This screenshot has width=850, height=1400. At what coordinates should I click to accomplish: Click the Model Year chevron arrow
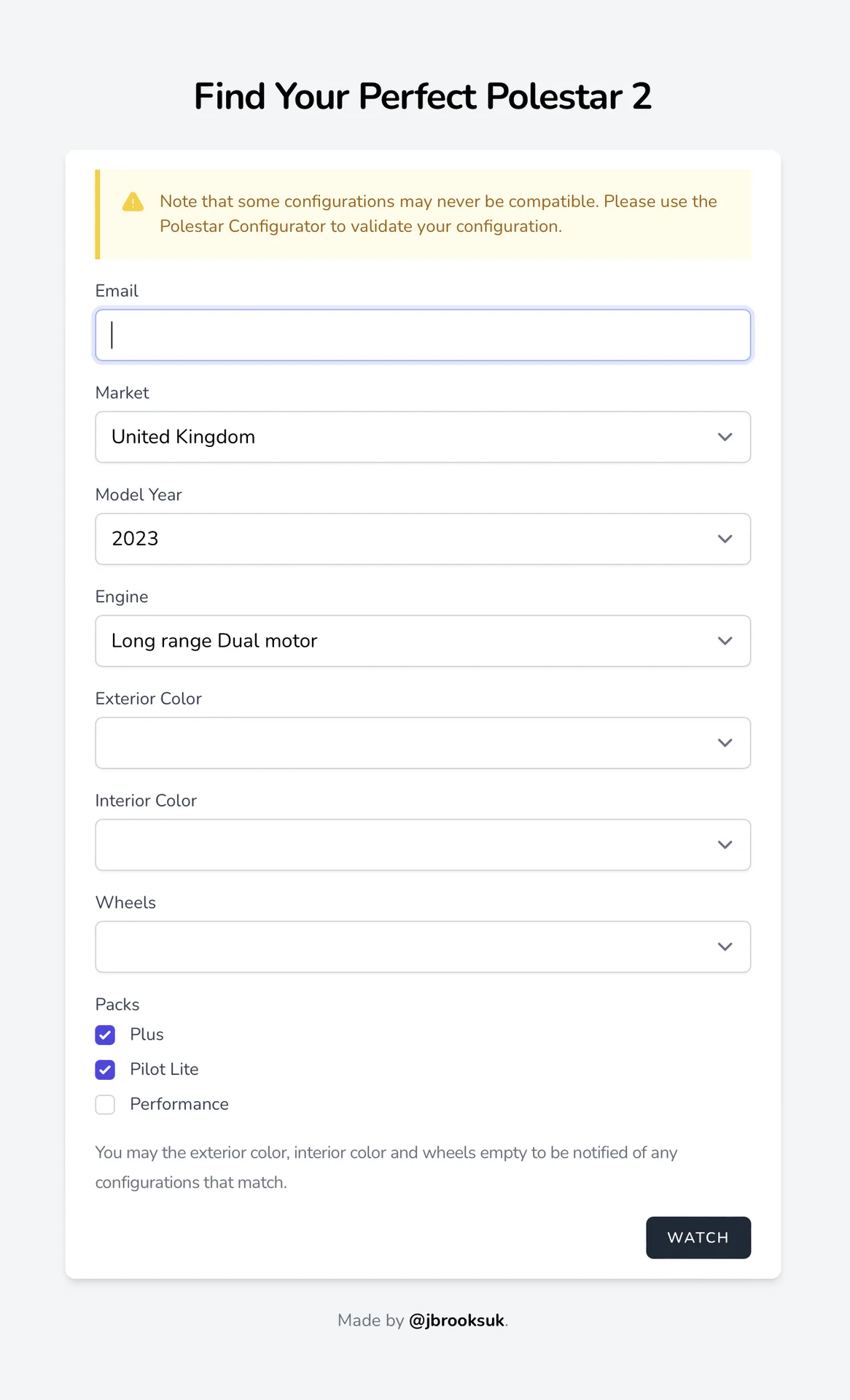pos(725,539)
